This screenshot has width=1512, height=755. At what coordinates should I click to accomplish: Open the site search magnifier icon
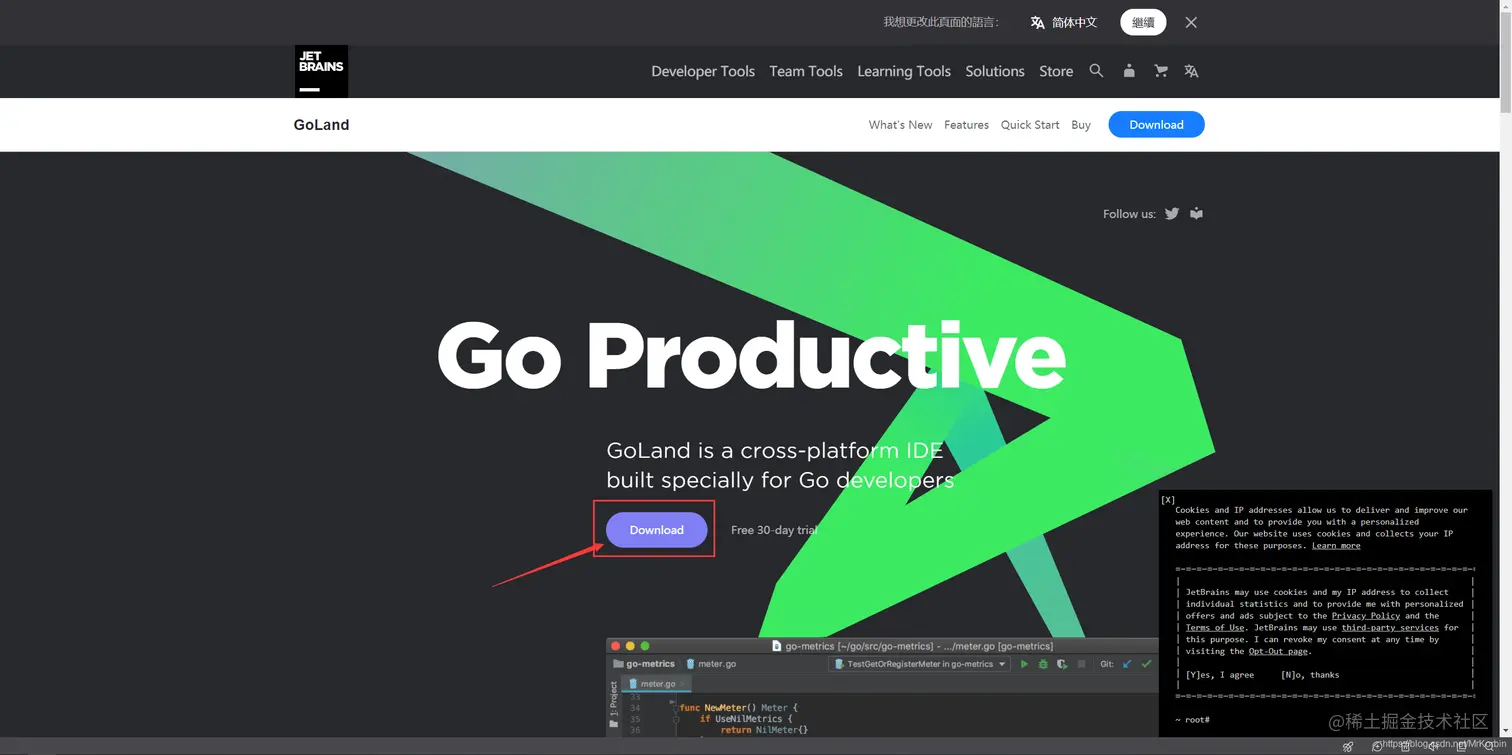coord(1096,71)
